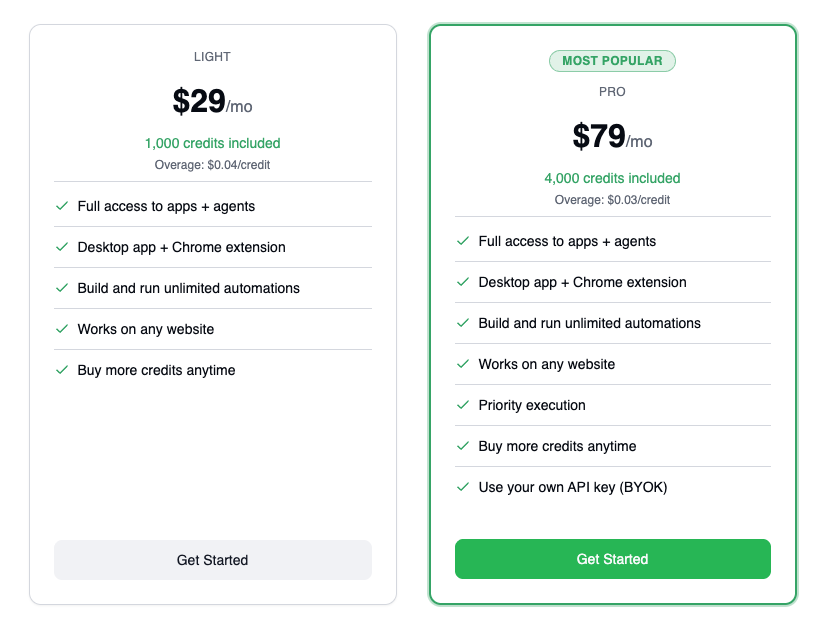Click 1,000 credits included text
The width and height of the screenshot is (817, 624).
[212, 143]
